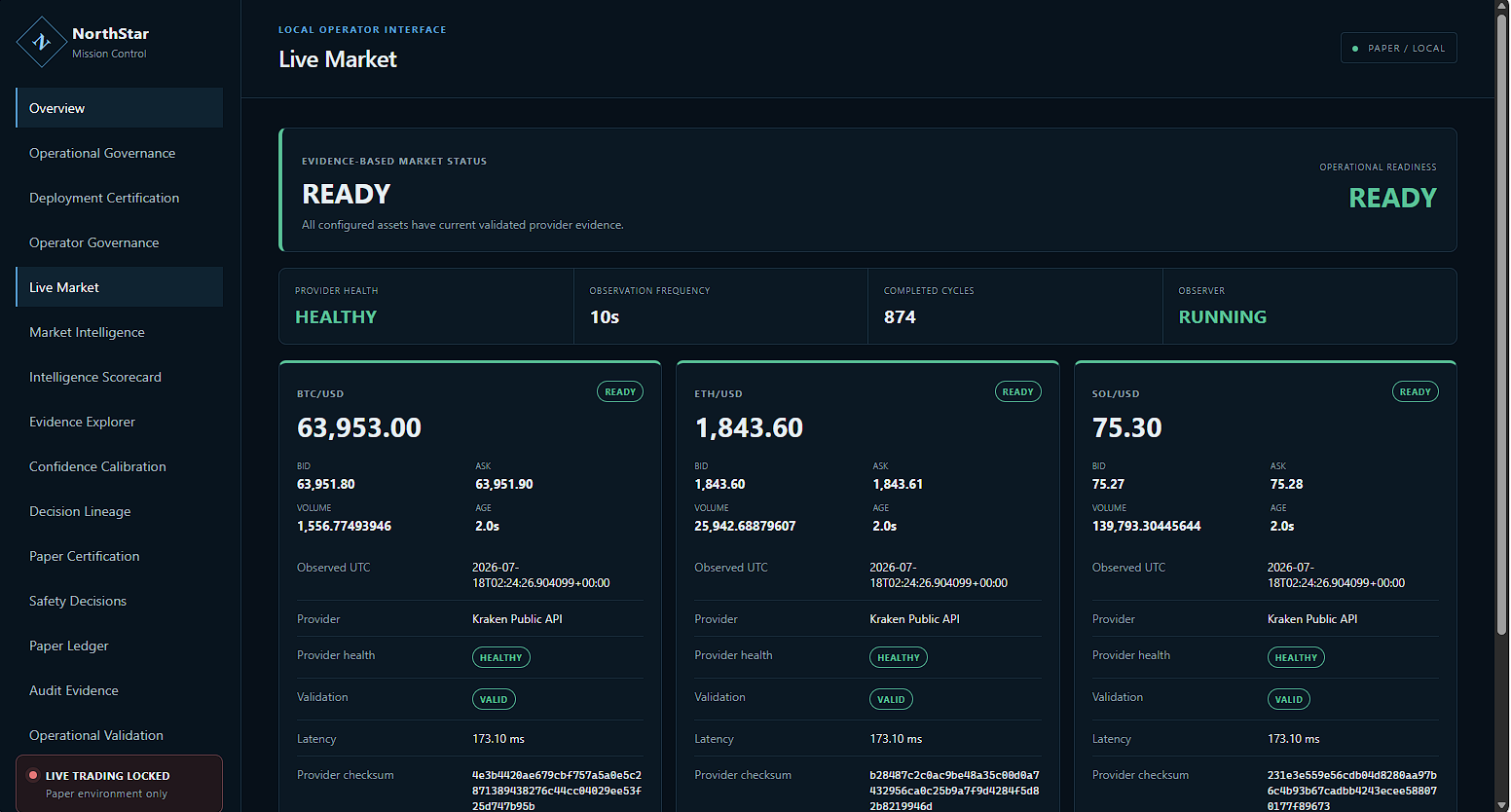Click the SOL/USD price 75.30
Viewport: 1511px width, 812px height.
click(1127, 428)
